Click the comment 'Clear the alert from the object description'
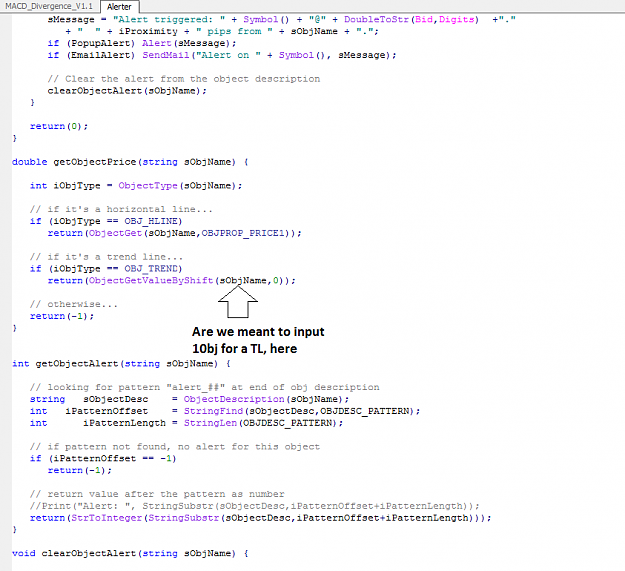625x571 pixels. pos(183,79)
